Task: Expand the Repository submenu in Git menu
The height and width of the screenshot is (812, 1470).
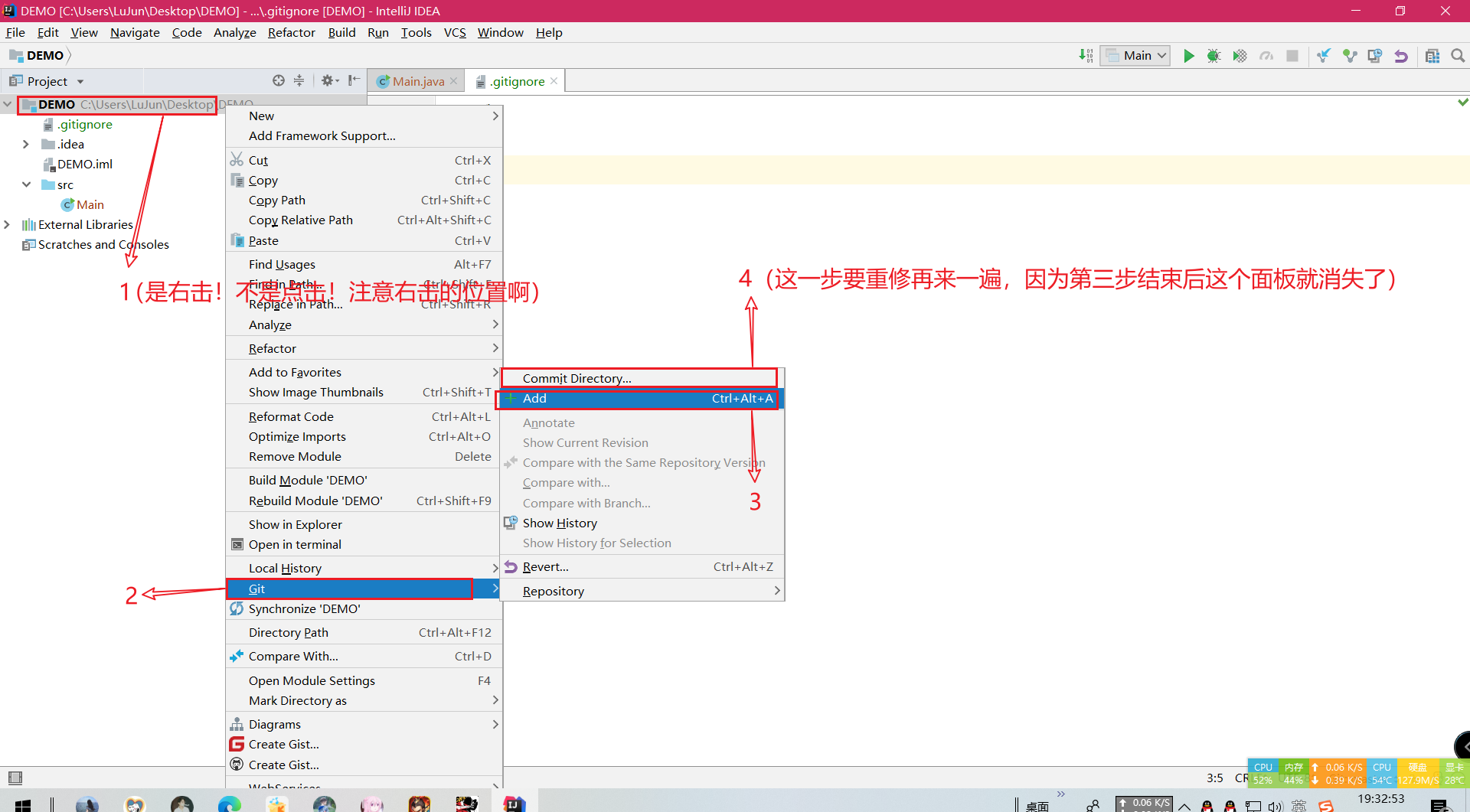Action: coord(642,591)
